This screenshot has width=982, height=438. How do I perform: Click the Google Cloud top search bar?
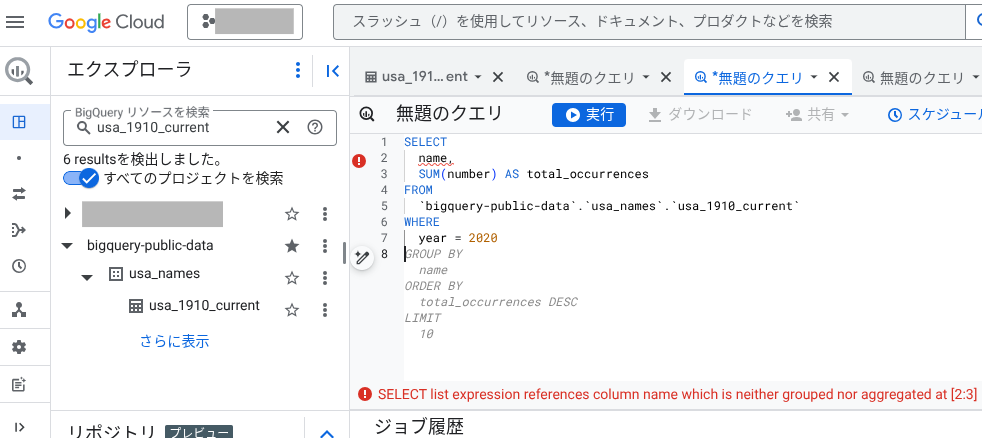click(x=650, y=21)
